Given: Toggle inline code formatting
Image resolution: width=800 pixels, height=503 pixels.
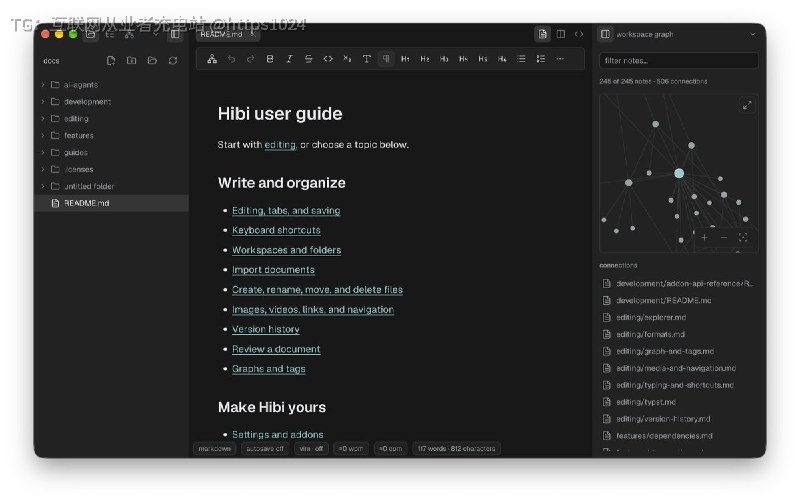Looking at the screenshot, I should pyautogui.click(x=328, y=59).
